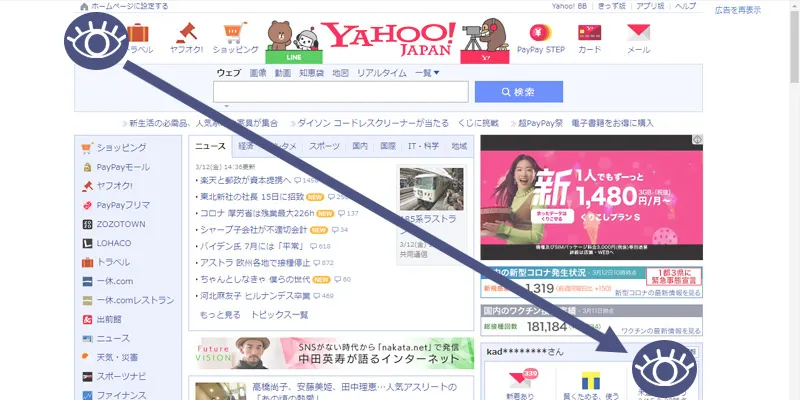800x400 pixels.
Task: Expand the 一覧 search category dropdown
Action: click(x=427, y=73)
